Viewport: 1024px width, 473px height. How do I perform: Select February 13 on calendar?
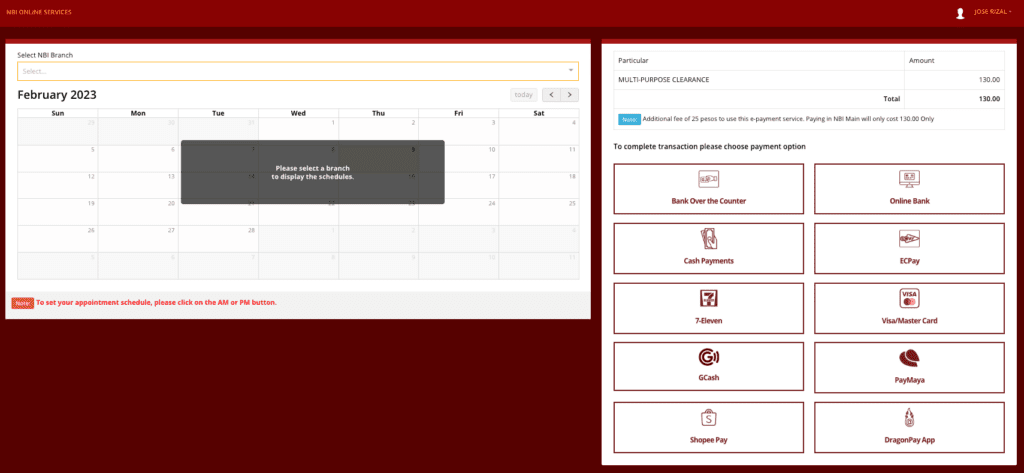138,185
